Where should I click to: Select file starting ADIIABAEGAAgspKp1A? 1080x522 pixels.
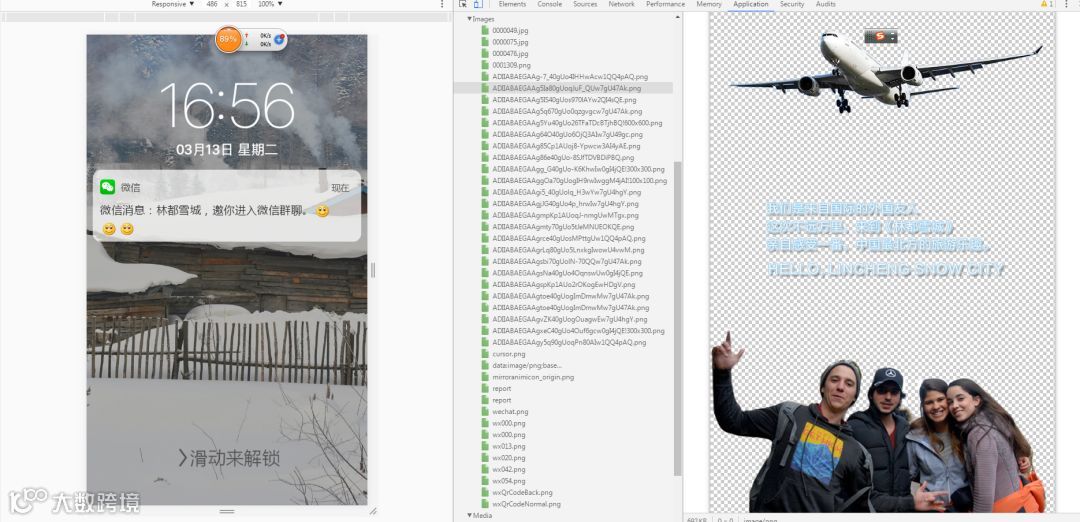563,284
